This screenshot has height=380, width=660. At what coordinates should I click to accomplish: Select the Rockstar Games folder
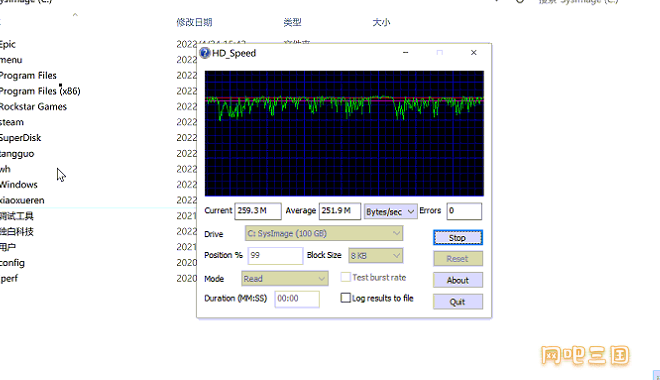[x=33, y=106]
